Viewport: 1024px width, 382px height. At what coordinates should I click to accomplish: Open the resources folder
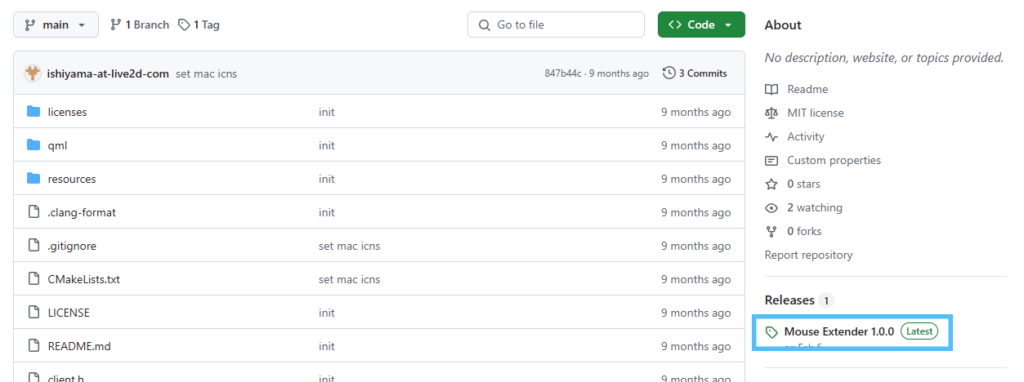click(72, 179)
